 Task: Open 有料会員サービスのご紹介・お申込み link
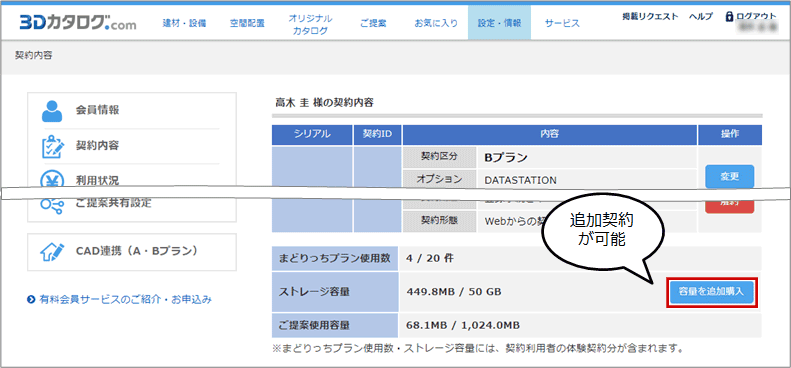(125, 300)
